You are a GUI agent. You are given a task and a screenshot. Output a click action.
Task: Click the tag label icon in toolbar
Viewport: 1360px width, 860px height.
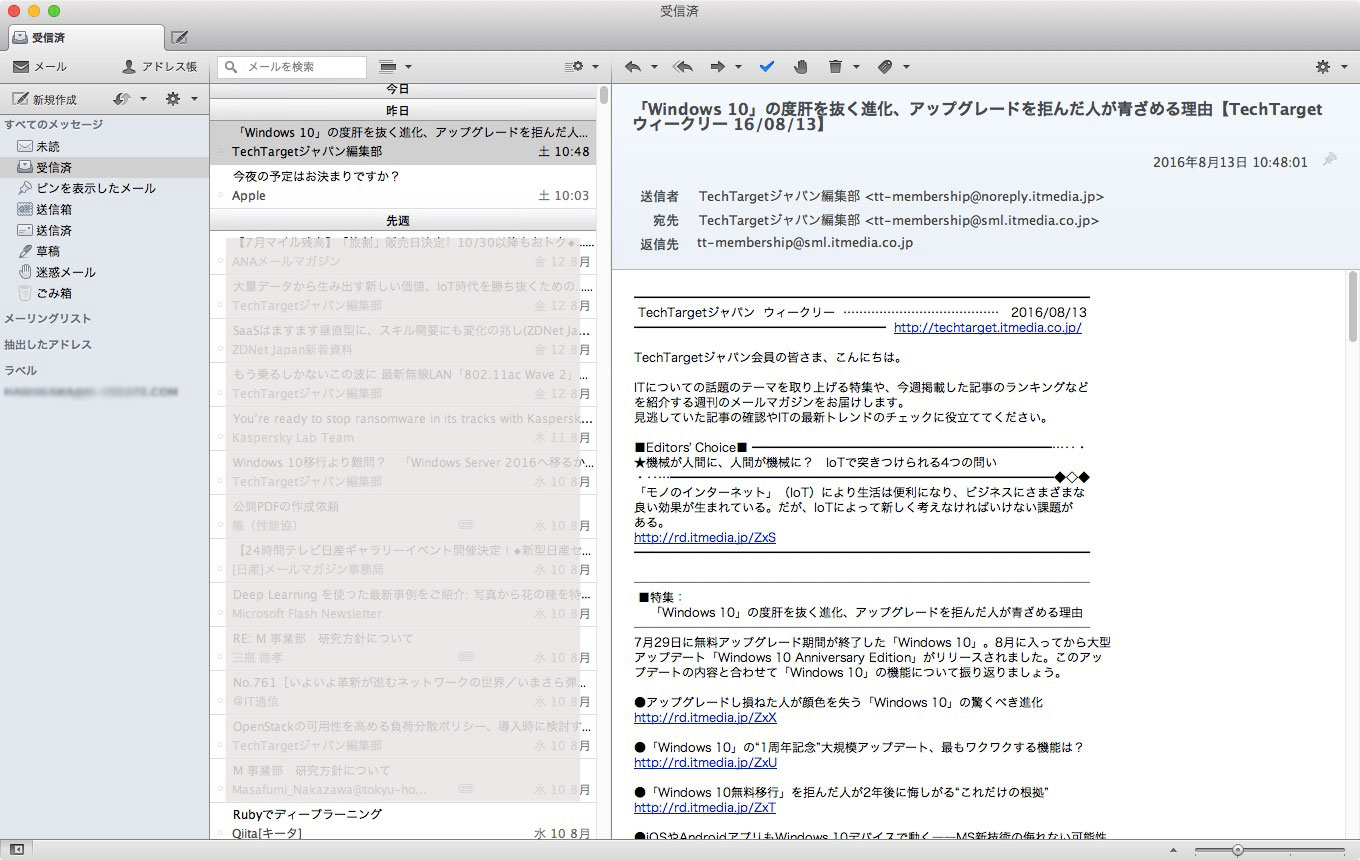click(x=885, y=67)
